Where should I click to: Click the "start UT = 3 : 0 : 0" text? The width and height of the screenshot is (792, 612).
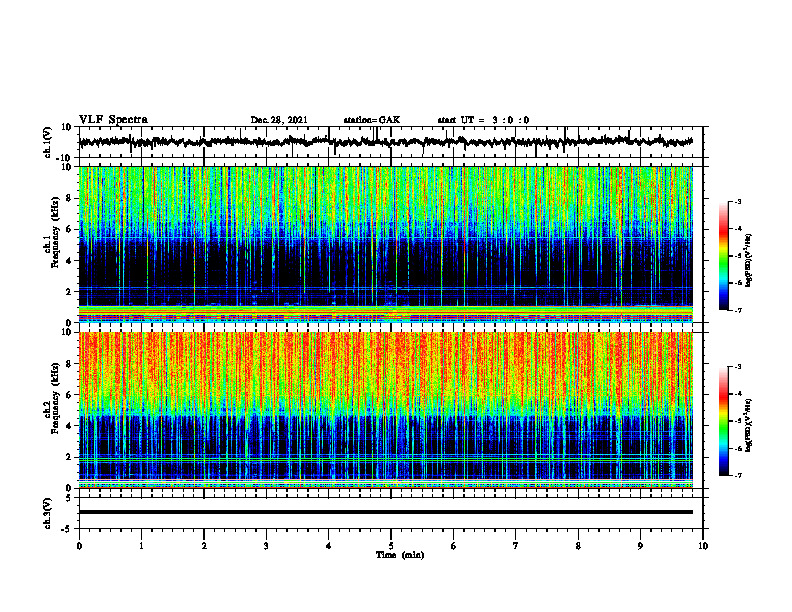483,120
